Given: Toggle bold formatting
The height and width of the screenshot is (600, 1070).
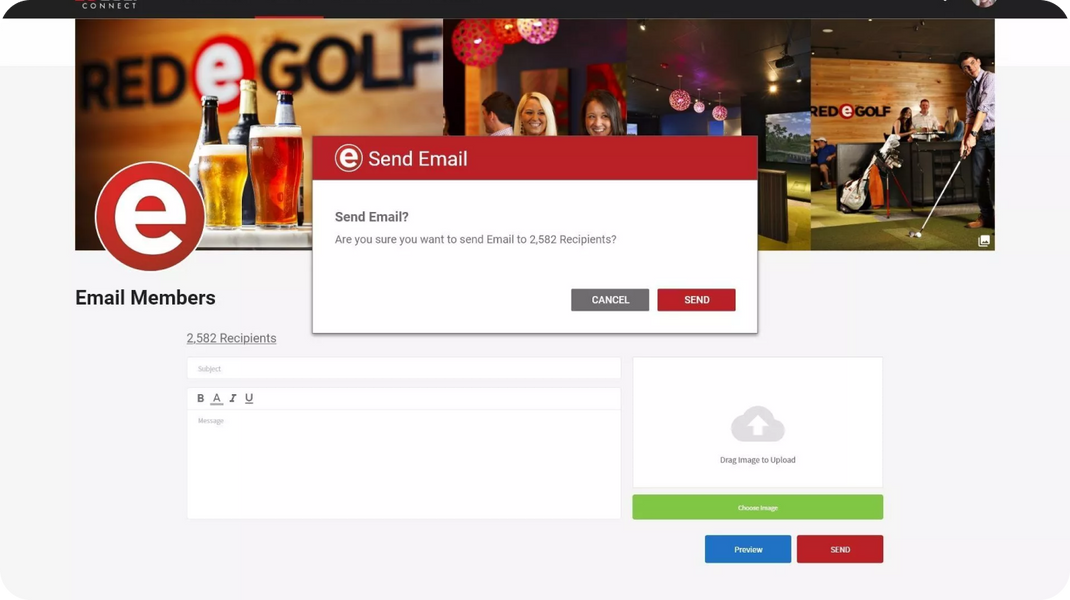Looking at the screenshot, I should coord(200,397).
